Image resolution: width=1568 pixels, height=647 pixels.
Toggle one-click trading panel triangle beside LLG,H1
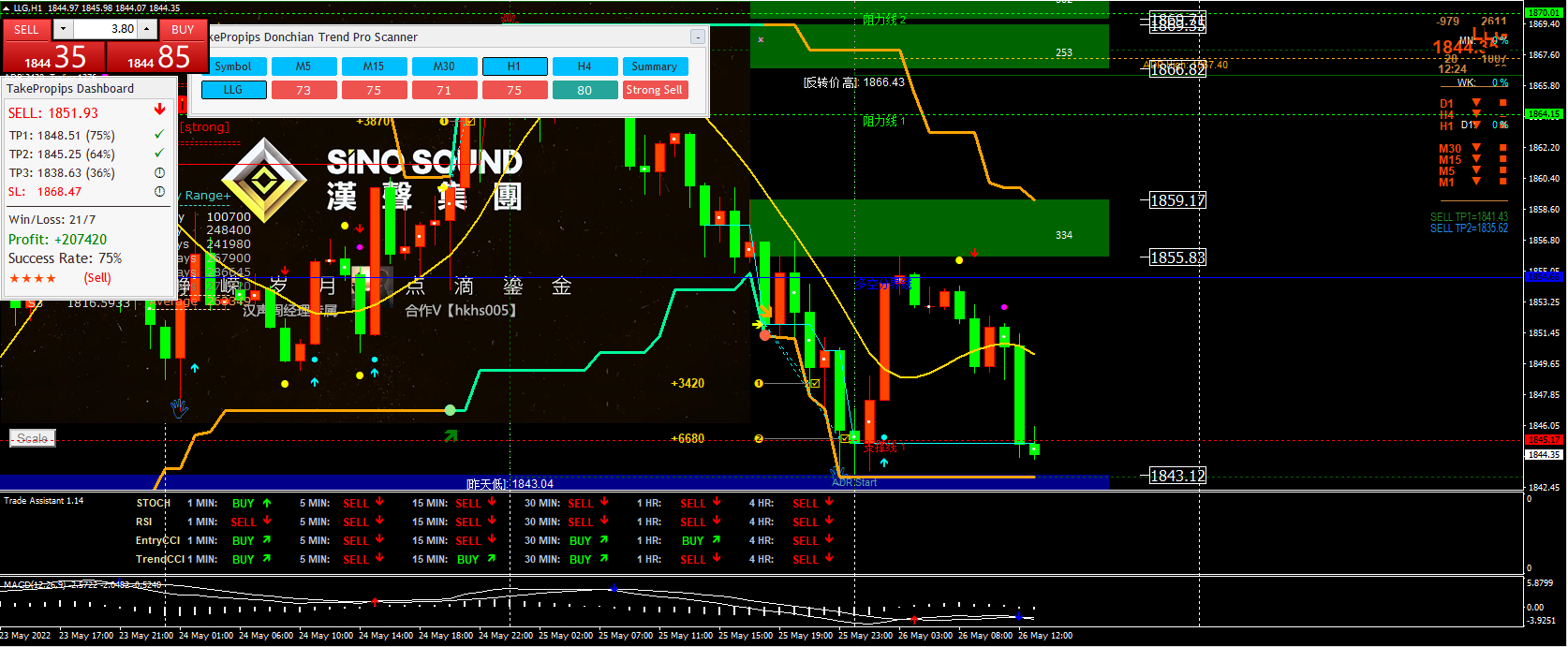[x=7, y=7]
